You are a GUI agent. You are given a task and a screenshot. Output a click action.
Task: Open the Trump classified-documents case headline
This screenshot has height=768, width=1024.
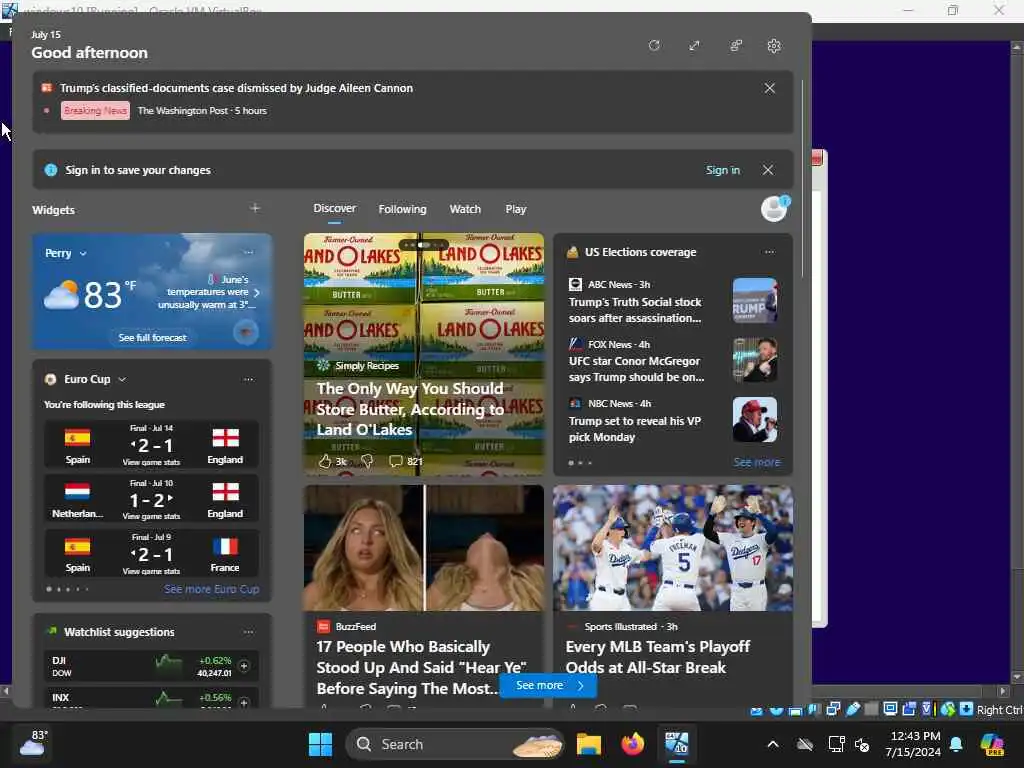[x=236, y=88]
